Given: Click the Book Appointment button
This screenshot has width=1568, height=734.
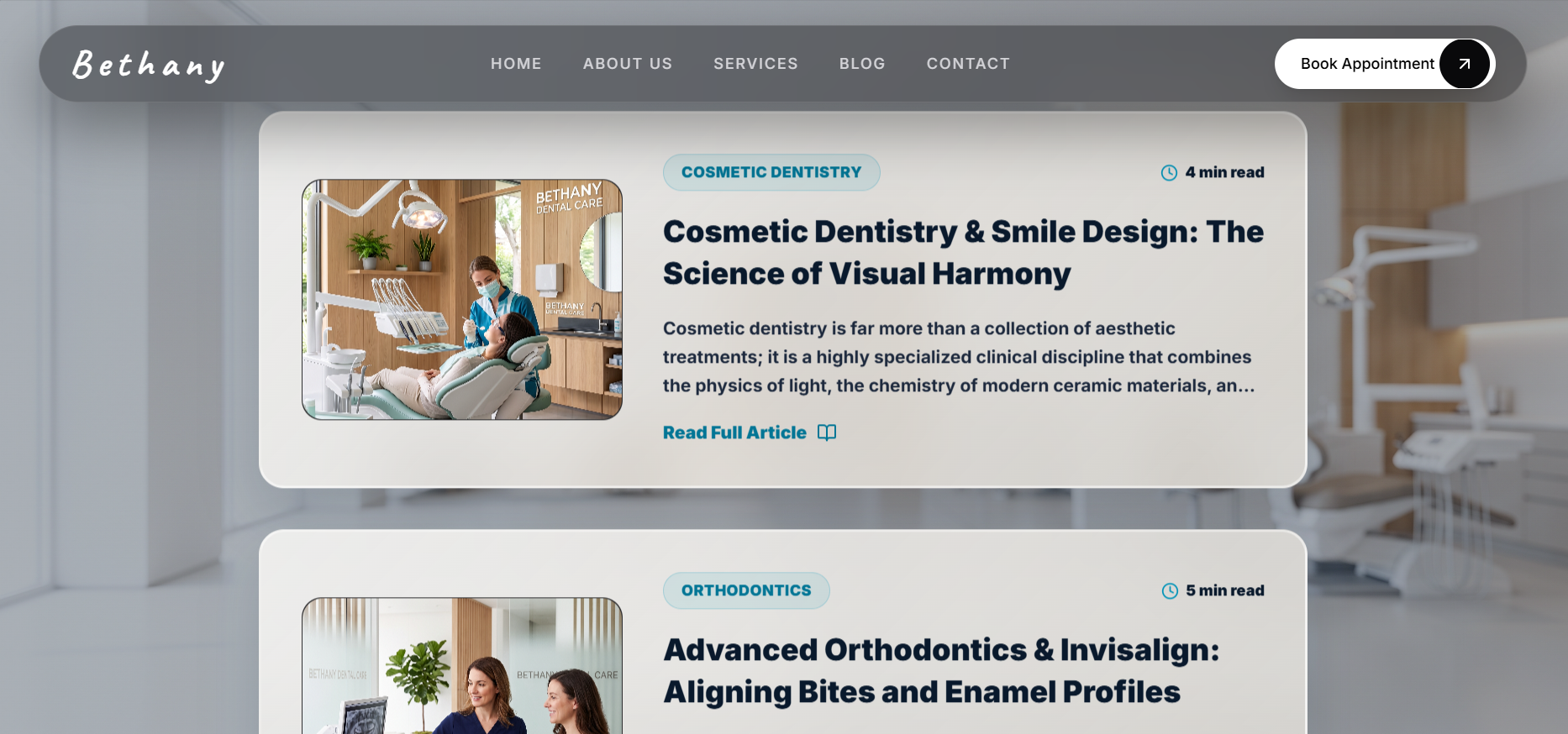Looking at the screenshot, I should pos(1385,64).
